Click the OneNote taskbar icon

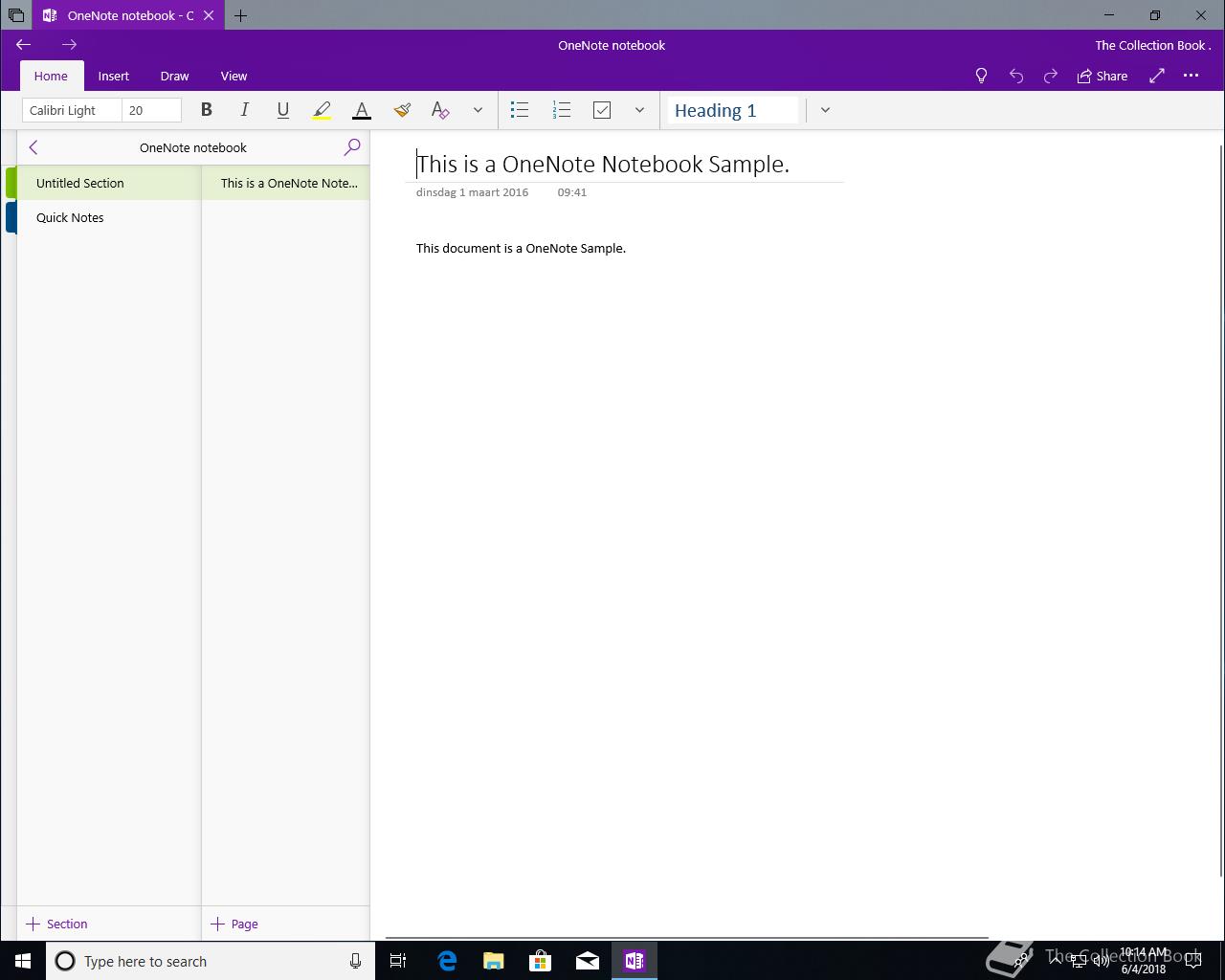[x=635, y=961]
